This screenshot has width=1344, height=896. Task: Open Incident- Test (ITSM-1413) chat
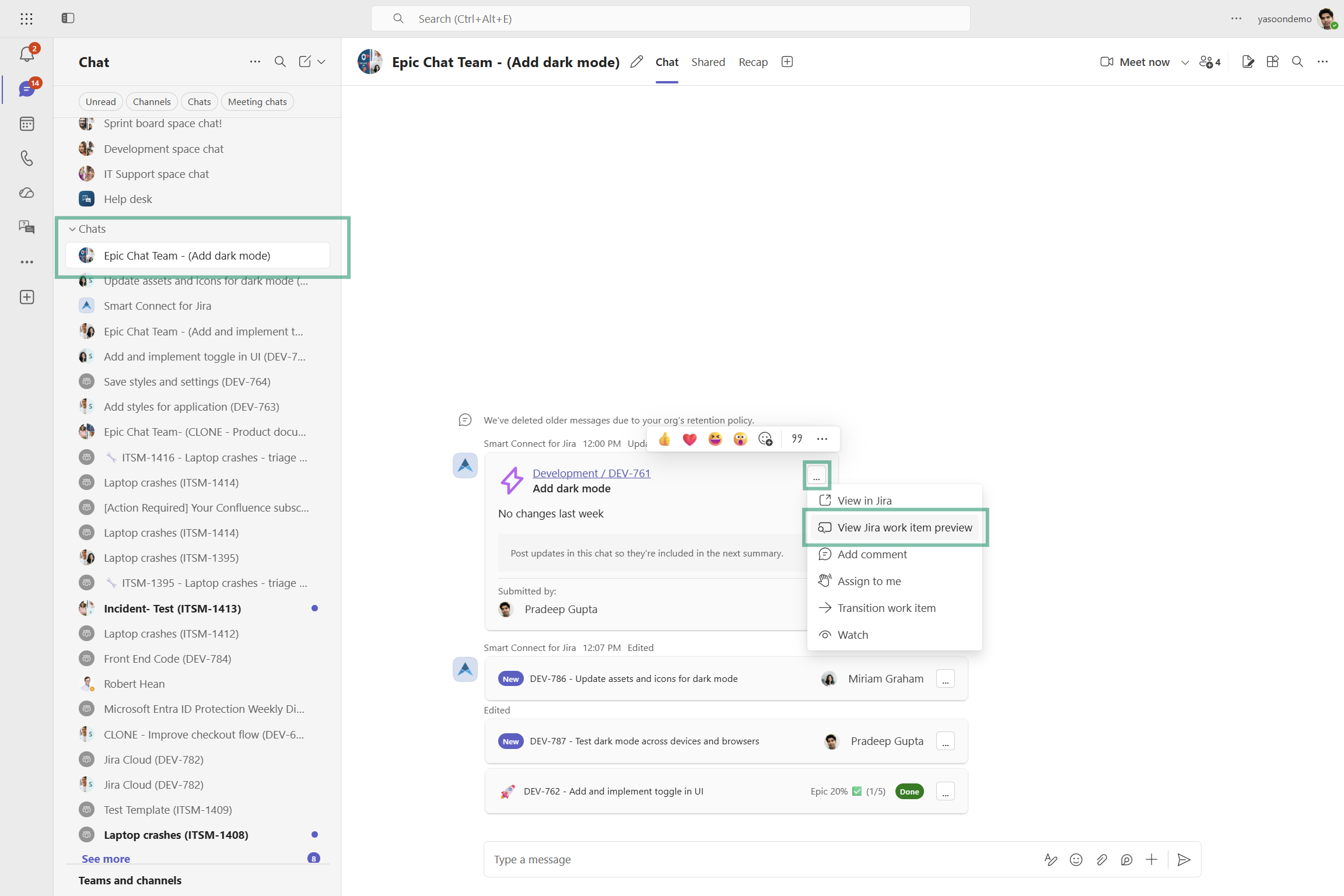coord(198,608)
